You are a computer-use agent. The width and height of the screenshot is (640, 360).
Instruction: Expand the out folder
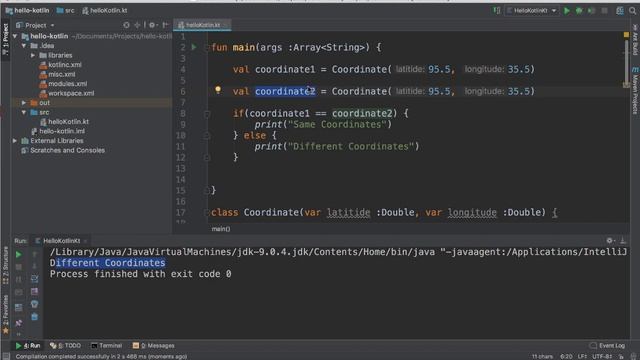click(24, 103)
